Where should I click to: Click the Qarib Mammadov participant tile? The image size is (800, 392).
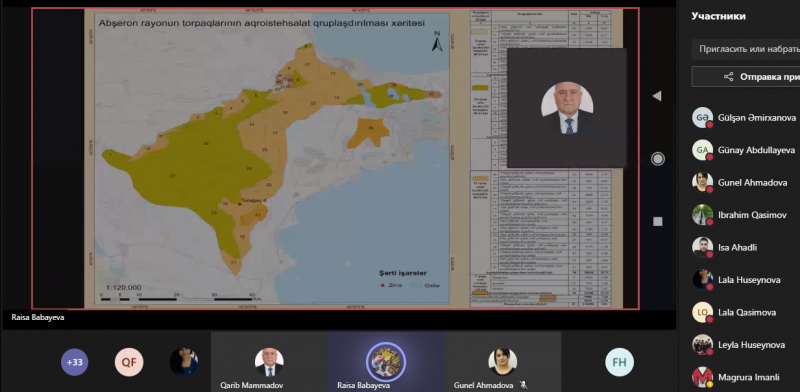269,362
